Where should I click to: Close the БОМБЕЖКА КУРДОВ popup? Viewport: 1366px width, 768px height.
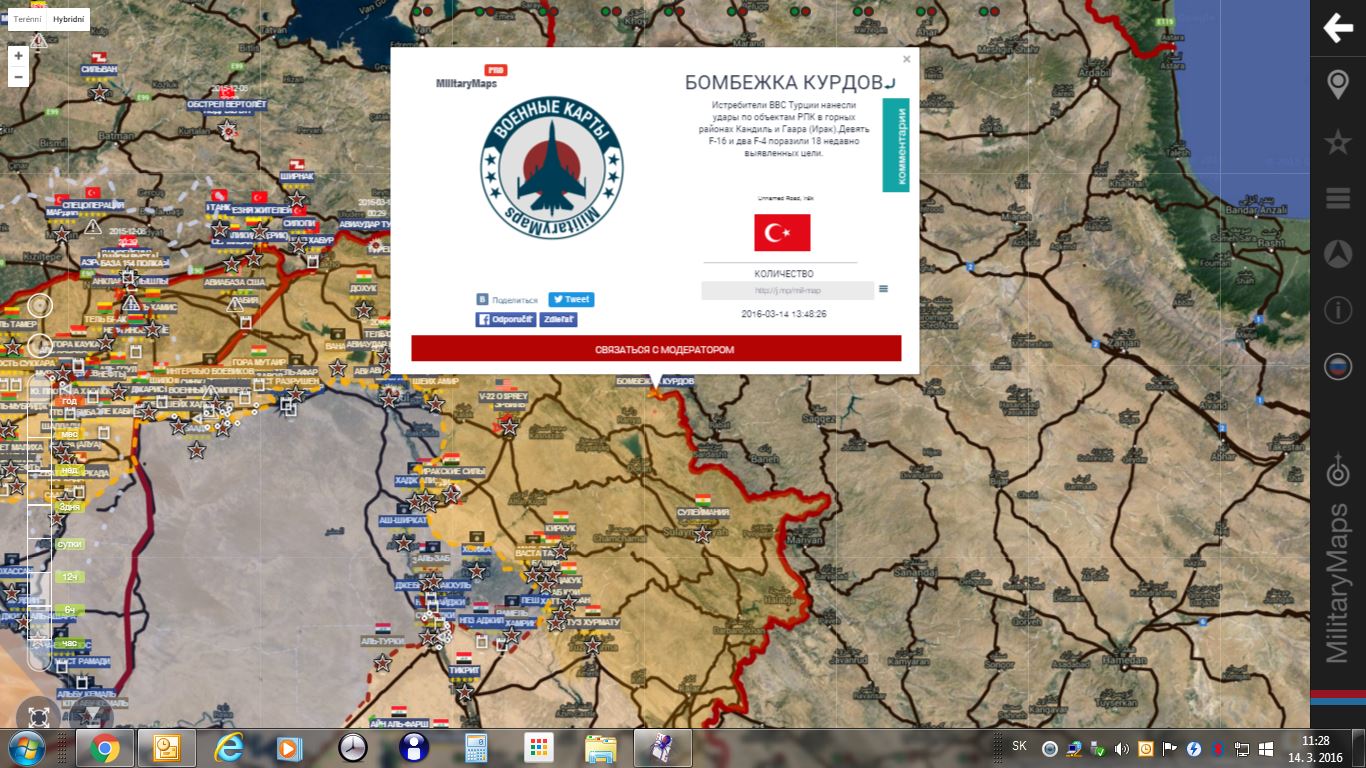(x=907, y=59)
